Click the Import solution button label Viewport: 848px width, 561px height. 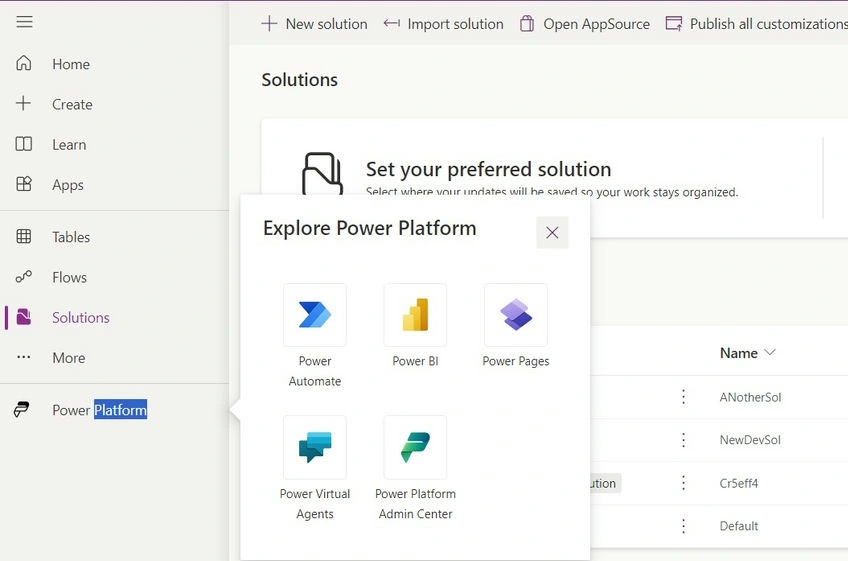click(x=455, y=24)
